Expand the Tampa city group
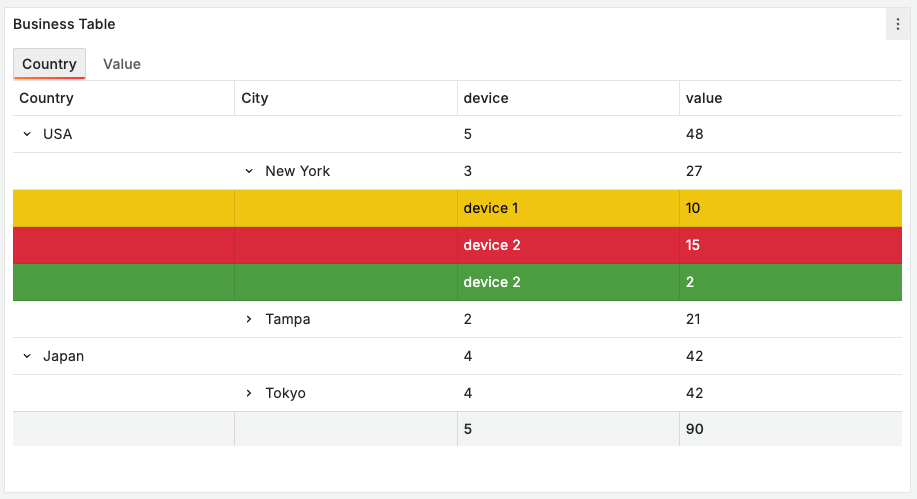 click(249, 319)
